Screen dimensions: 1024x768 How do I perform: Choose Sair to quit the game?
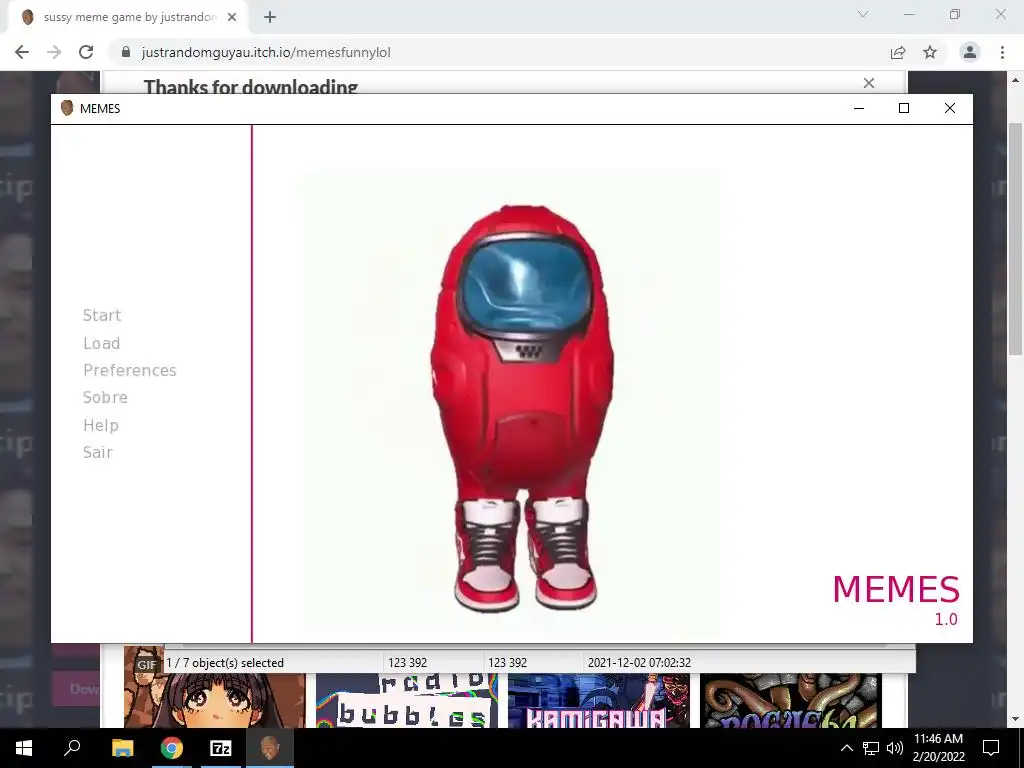click(x=97, y=452)
